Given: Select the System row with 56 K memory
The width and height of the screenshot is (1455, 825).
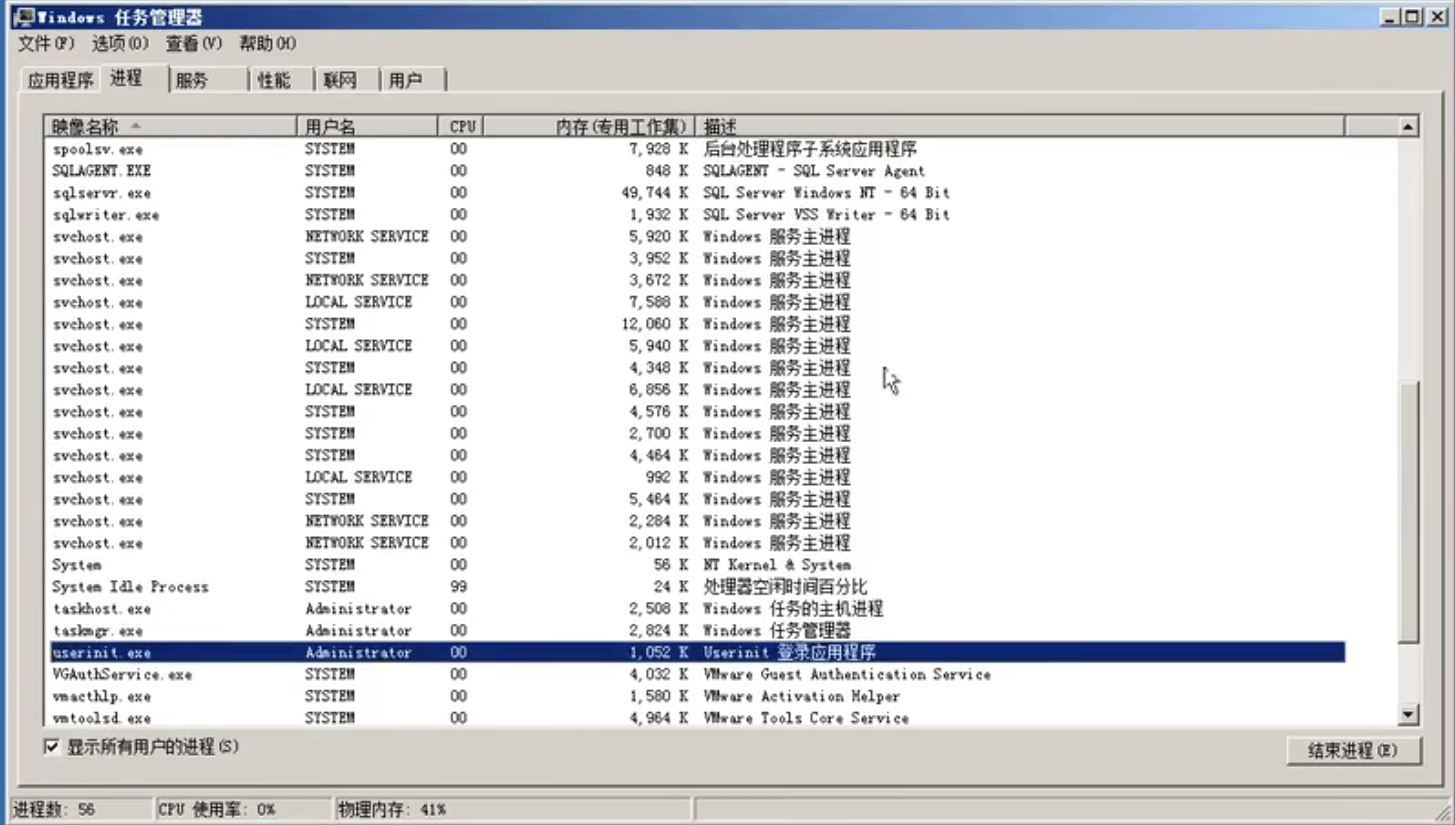Looking at the screenshot, I should [697, 565].
